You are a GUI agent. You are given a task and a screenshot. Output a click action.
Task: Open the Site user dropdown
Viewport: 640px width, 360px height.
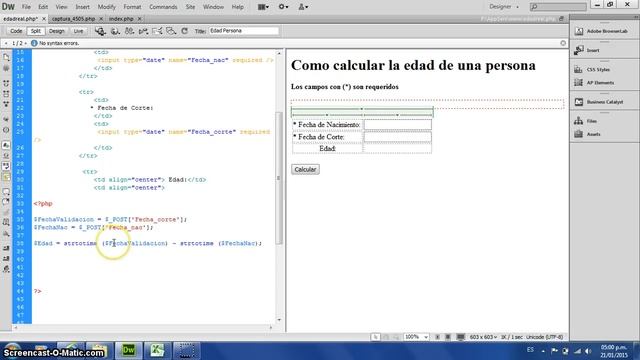(x=303, y=7)
